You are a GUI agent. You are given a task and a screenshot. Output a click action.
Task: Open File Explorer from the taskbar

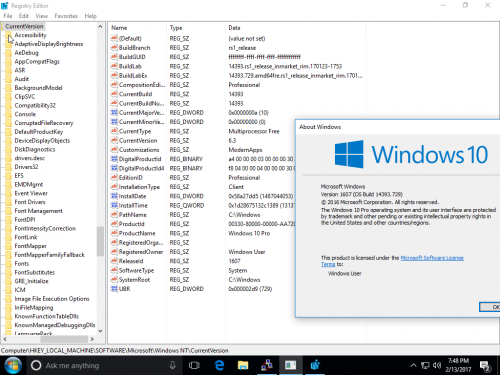click(243, 365)
